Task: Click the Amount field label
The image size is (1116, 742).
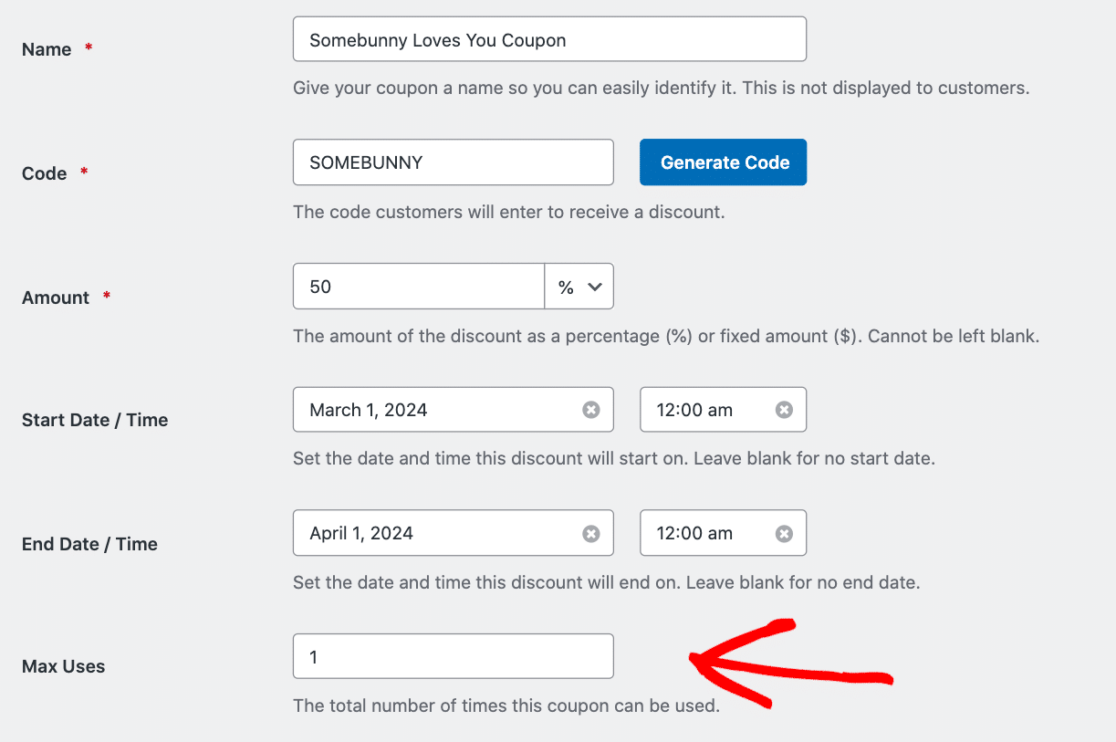Action: click(x=56, y=298)
